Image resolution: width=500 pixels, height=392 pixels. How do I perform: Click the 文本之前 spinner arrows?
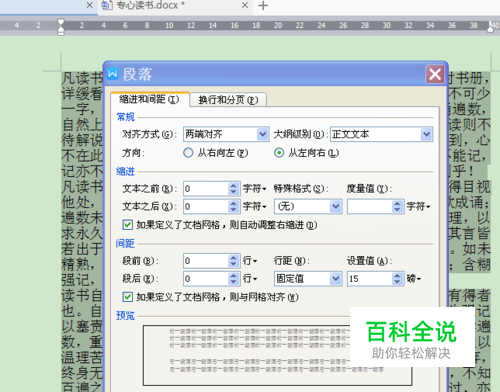(234, 189)
